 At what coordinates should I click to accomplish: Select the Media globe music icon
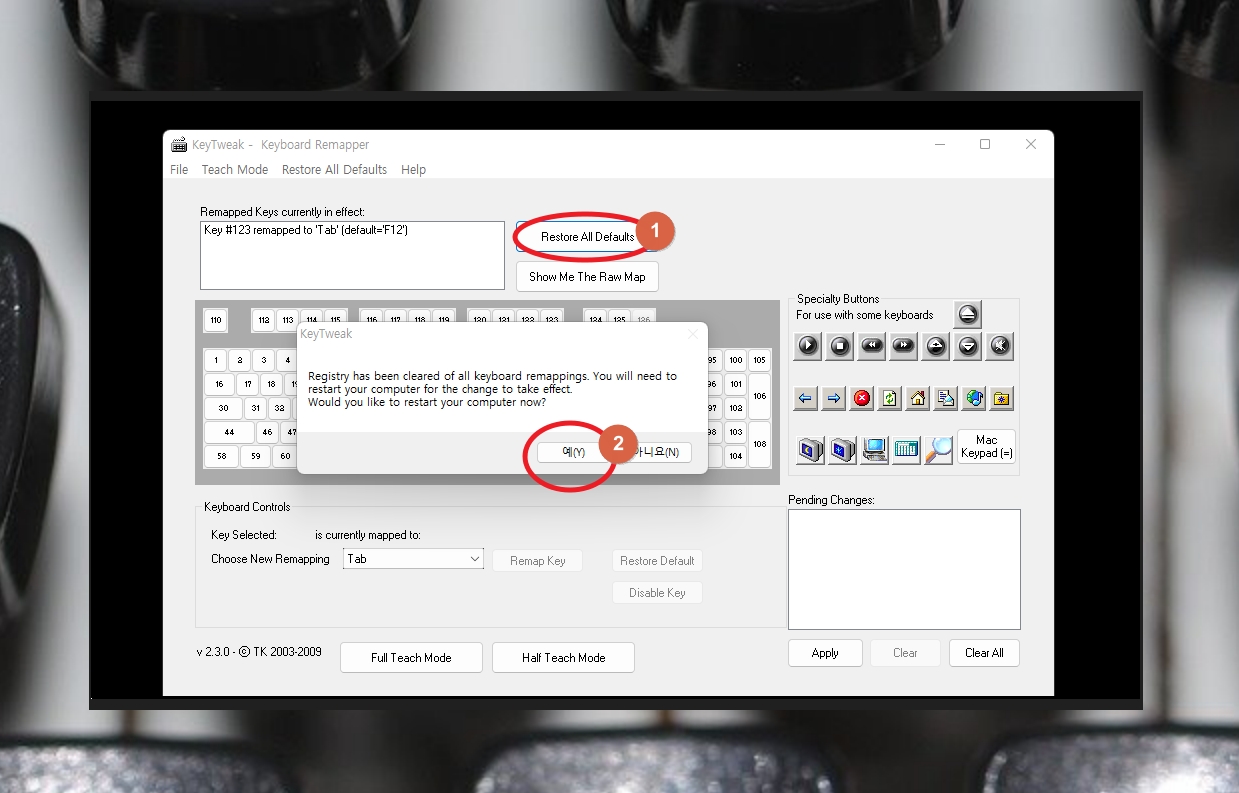point(974,399)
